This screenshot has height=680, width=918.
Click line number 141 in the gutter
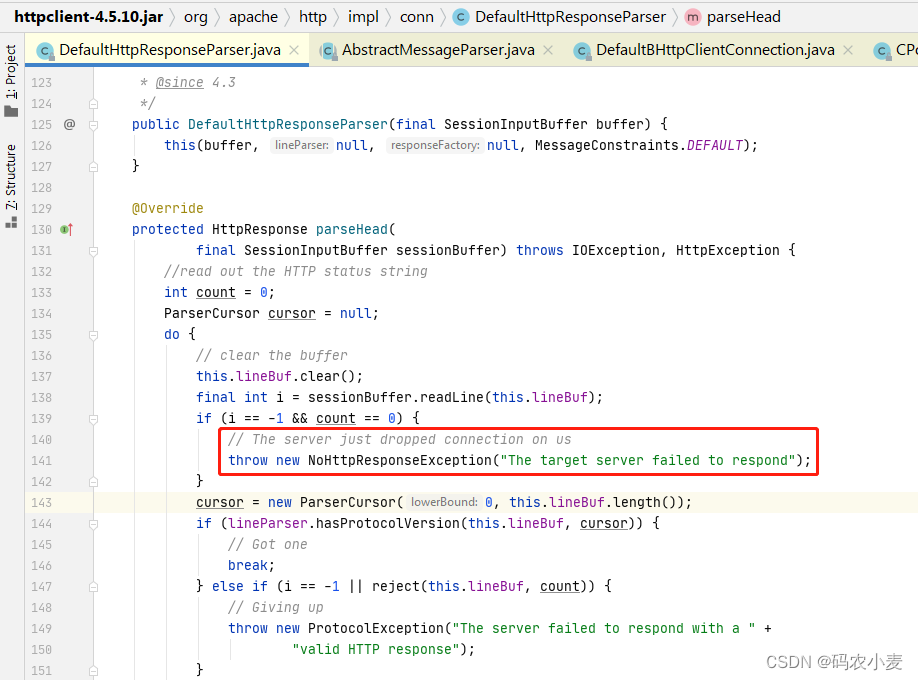pyautogui.click(x=42, y=460)
